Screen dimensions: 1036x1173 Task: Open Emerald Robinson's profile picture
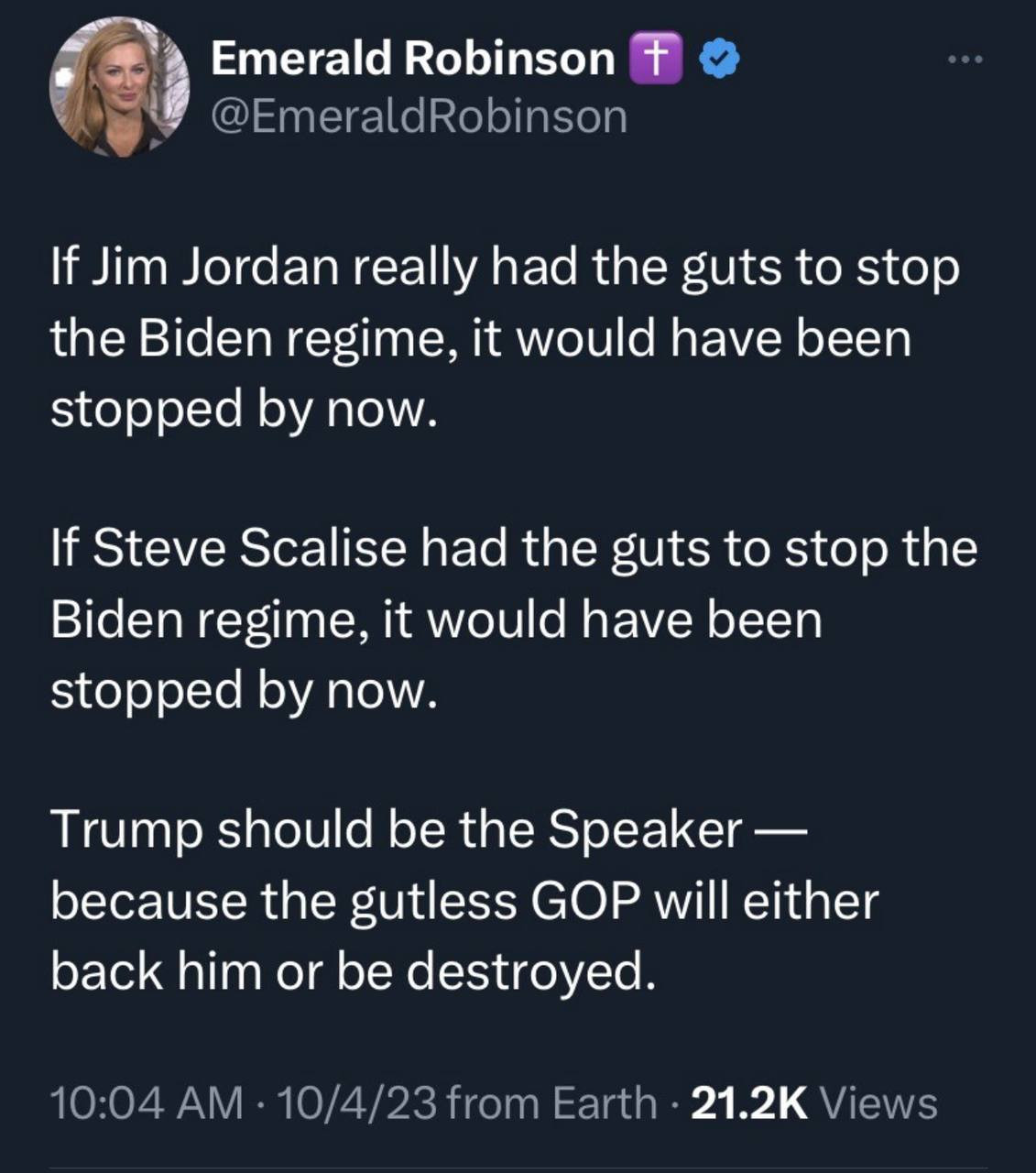click(x=118, y=86)
